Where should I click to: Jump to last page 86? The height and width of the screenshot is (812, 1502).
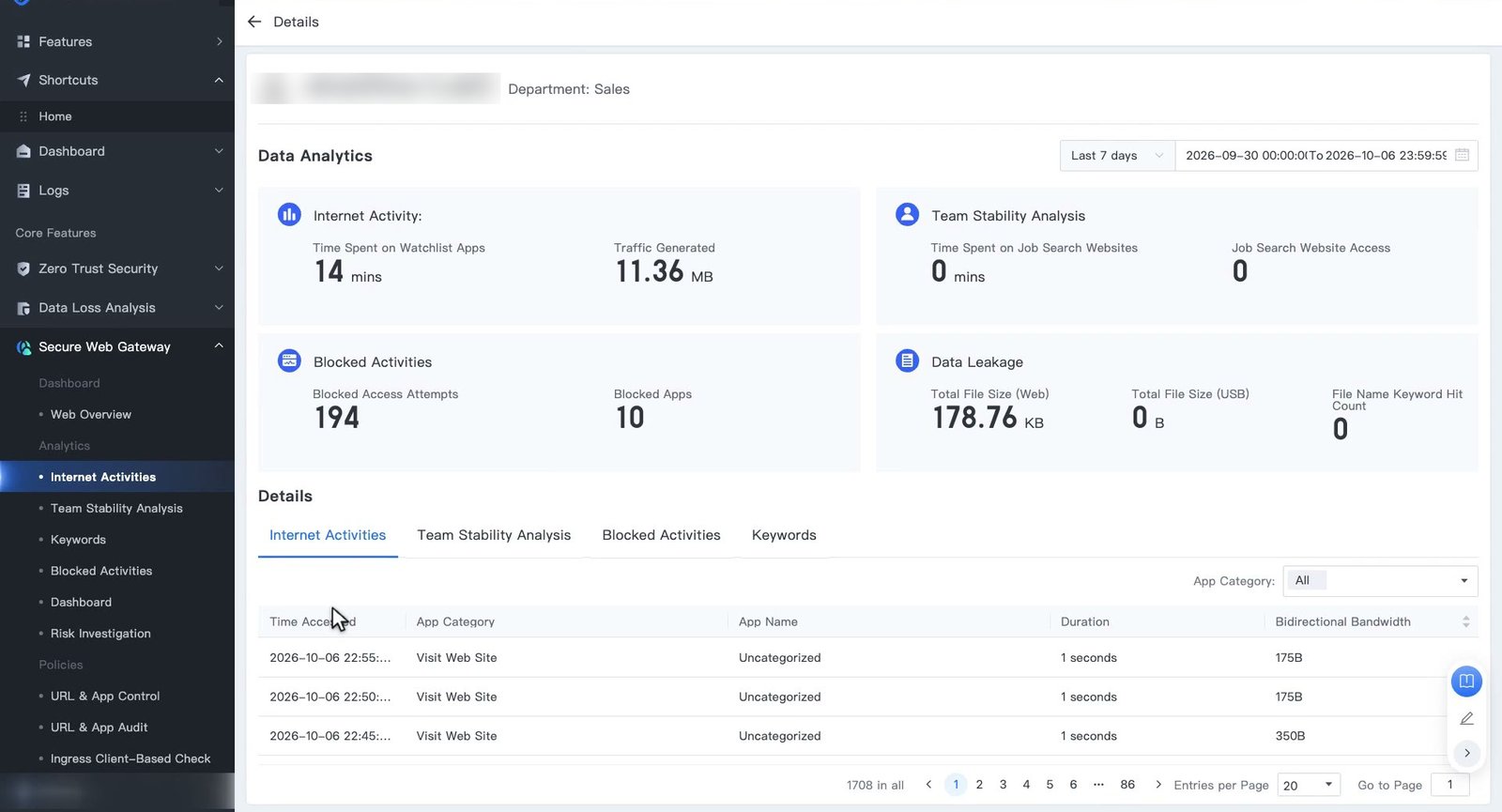coord(1127,785)
